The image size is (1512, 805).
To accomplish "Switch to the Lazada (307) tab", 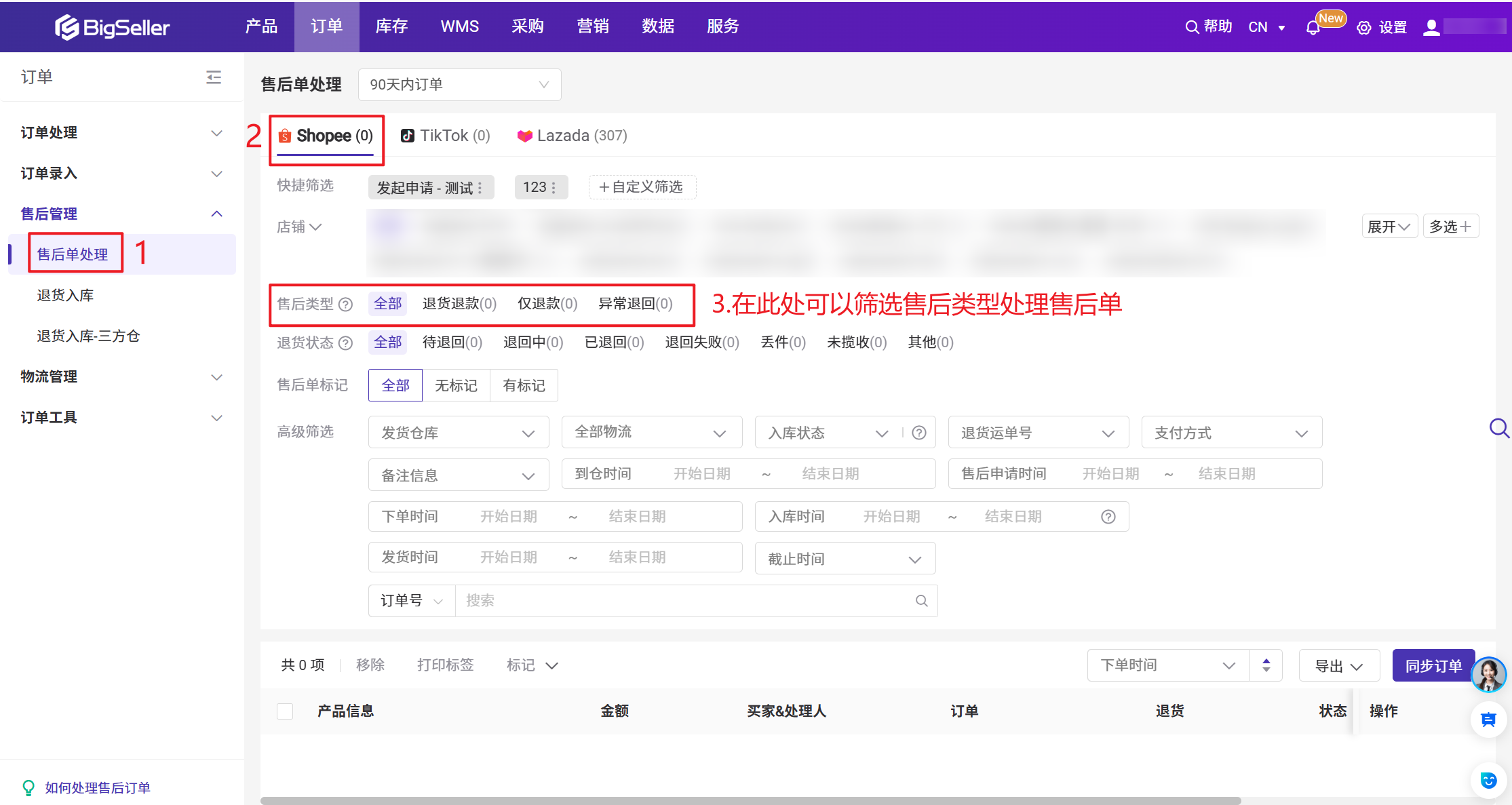I will pyautogui.click(x=572, y=136).
